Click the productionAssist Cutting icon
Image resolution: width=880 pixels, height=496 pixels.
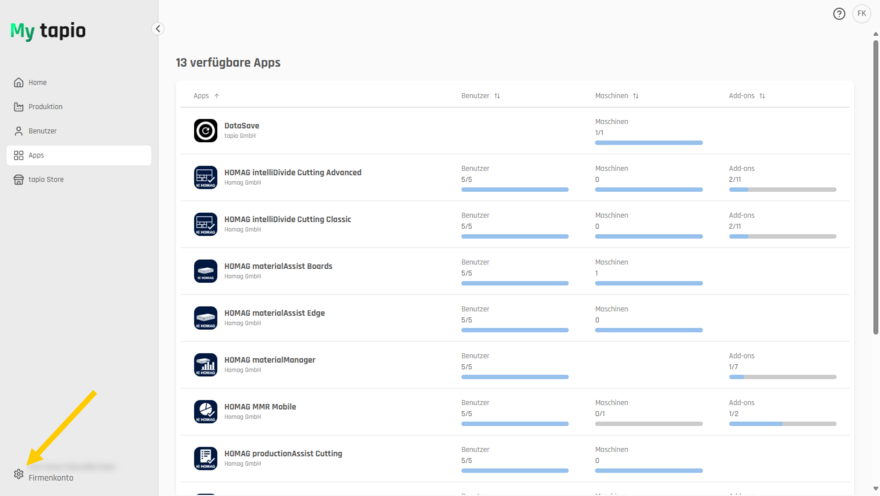[205, 458]
